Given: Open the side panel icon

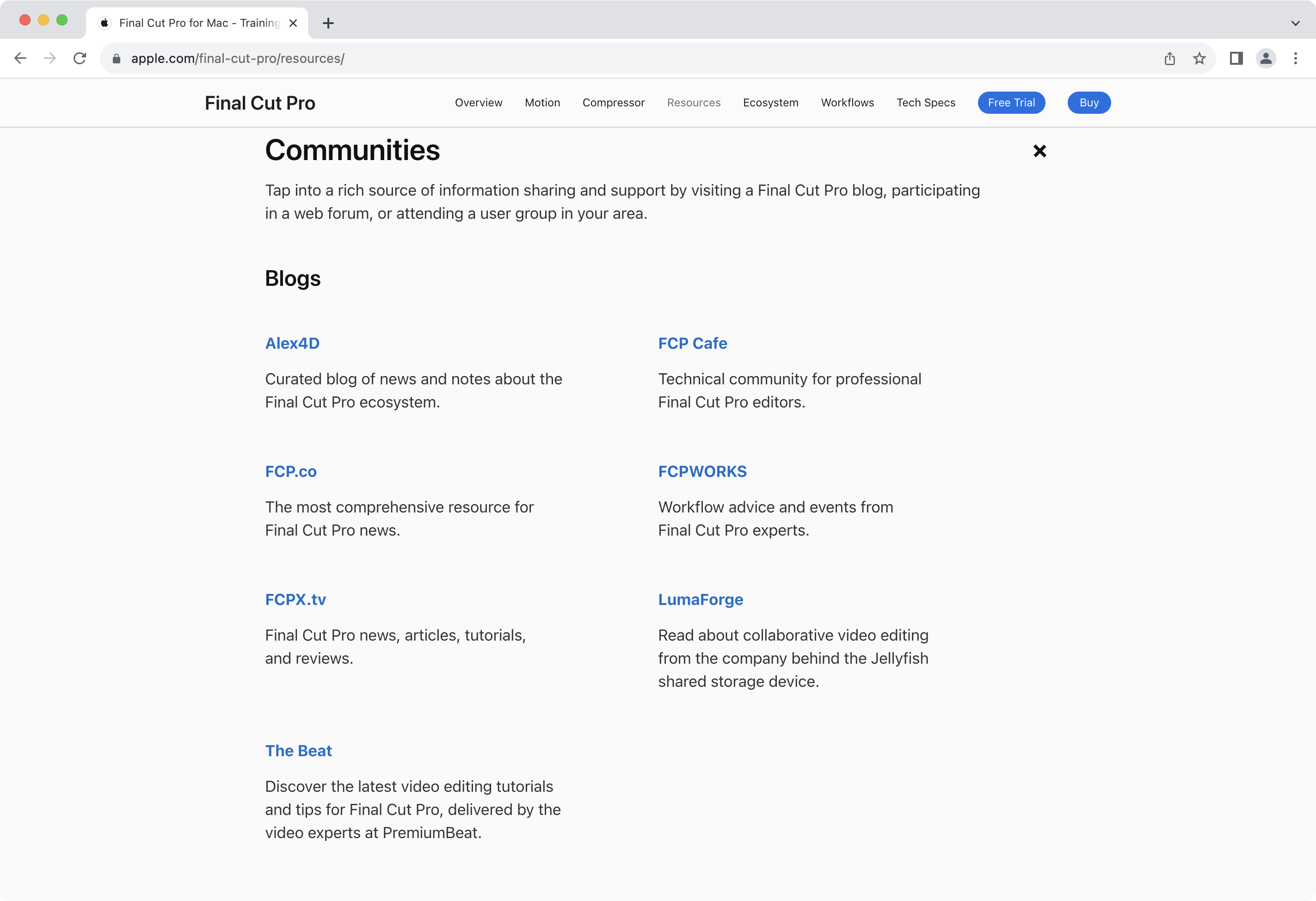Looking at the screenshot, I should [x=1236, y=58].
